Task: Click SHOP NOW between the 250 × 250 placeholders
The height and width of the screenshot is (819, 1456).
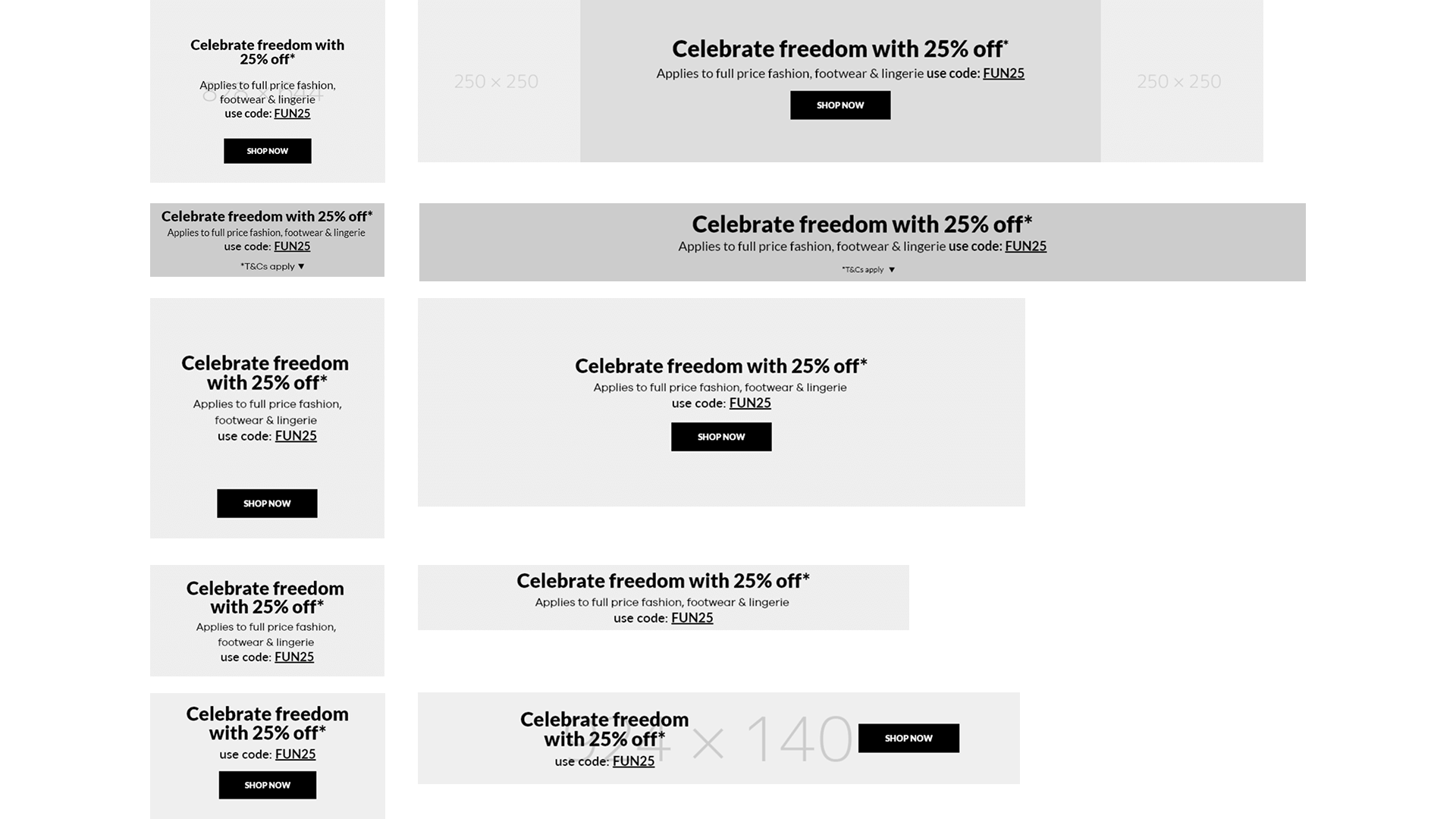Action: [840, 105]
